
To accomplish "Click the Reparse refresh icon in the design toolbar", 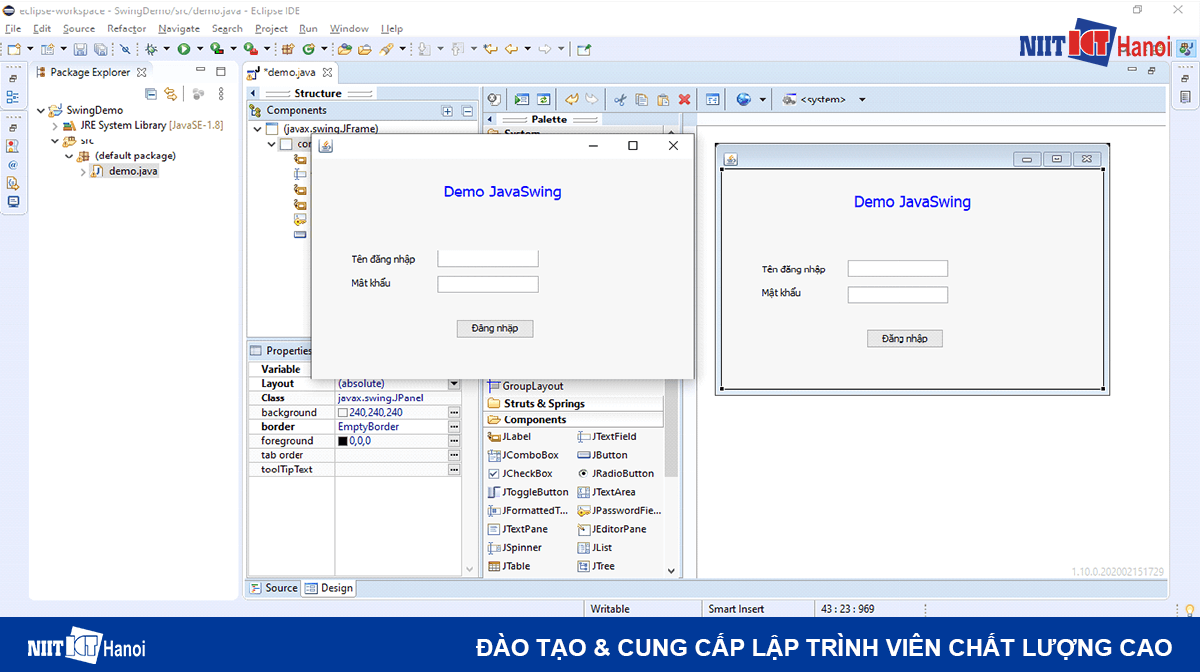I will coord(543,98).
